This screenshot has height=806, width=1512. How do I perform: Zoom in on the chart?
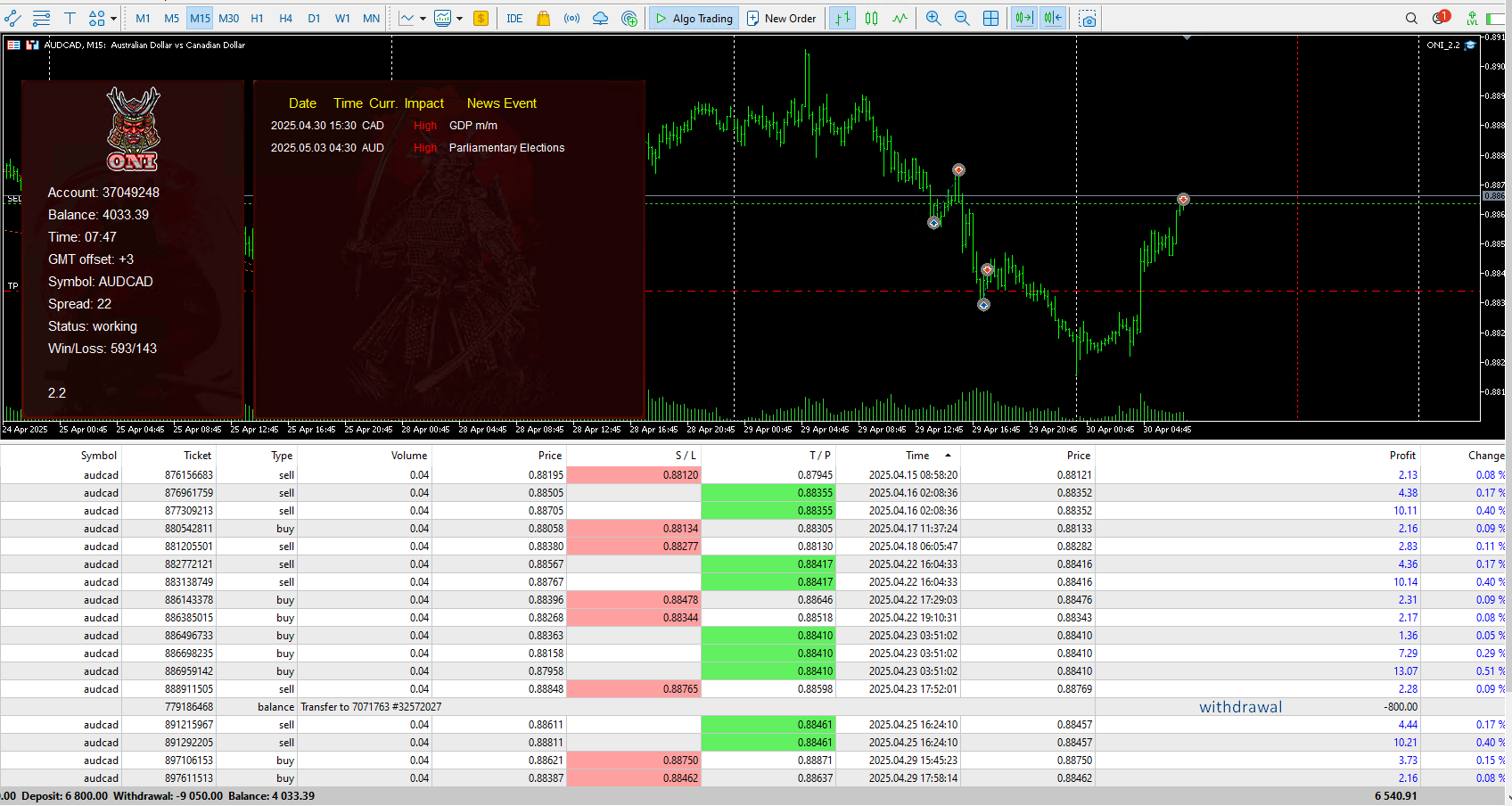click(933, 18)
